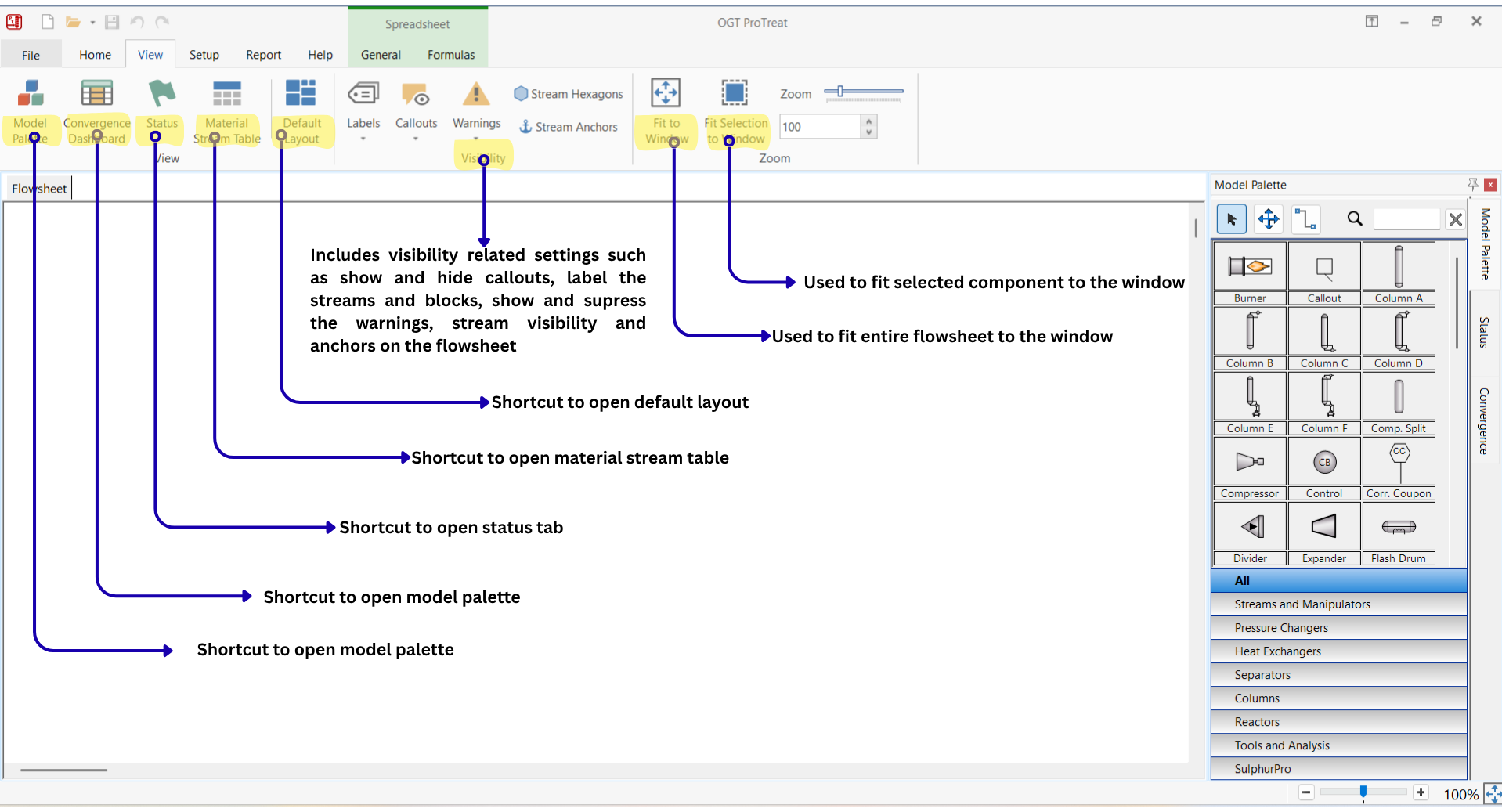This screenshot has height=812, width=1502.
Task: Increase the Zoom value with stepper
Action: 868,121
